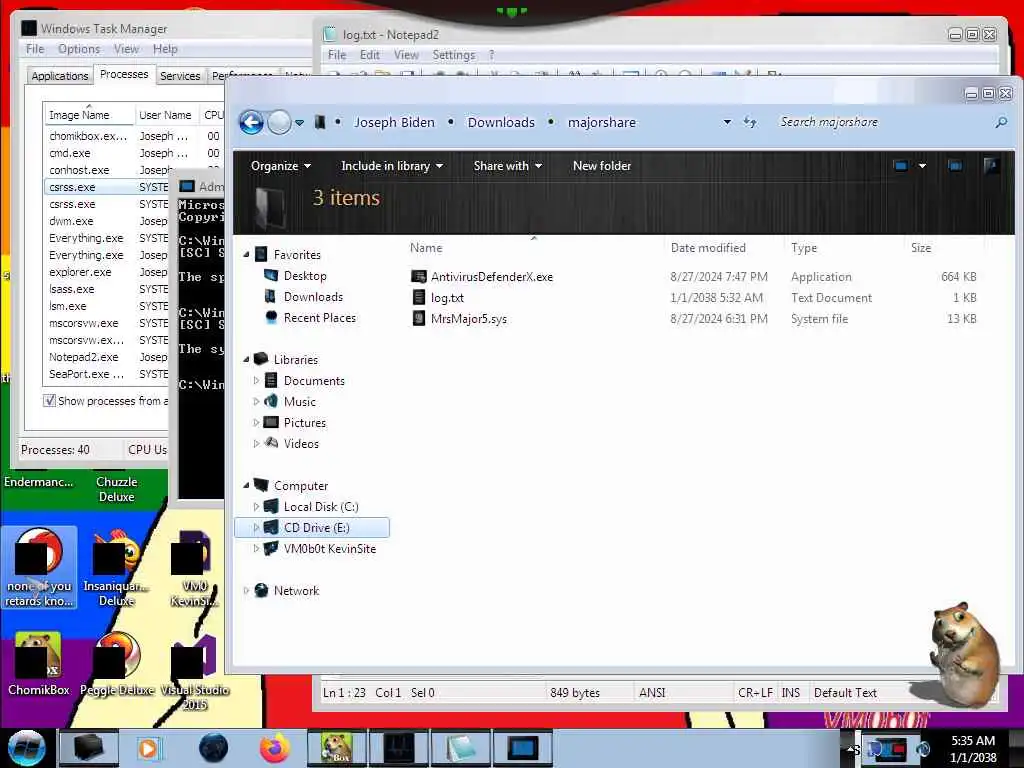
Task: Open the Organize menu
Action: [281, 166]
